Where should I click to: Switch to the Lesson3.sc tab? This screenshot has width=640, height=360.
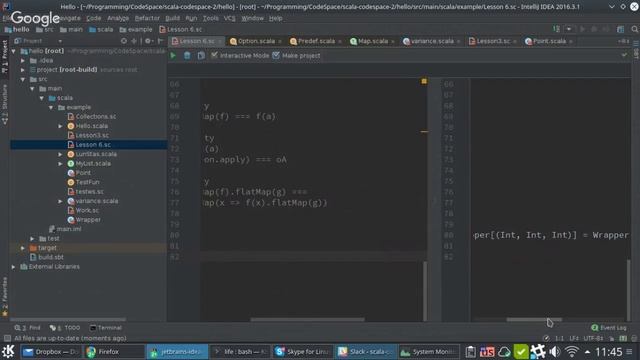coord(493,41)
